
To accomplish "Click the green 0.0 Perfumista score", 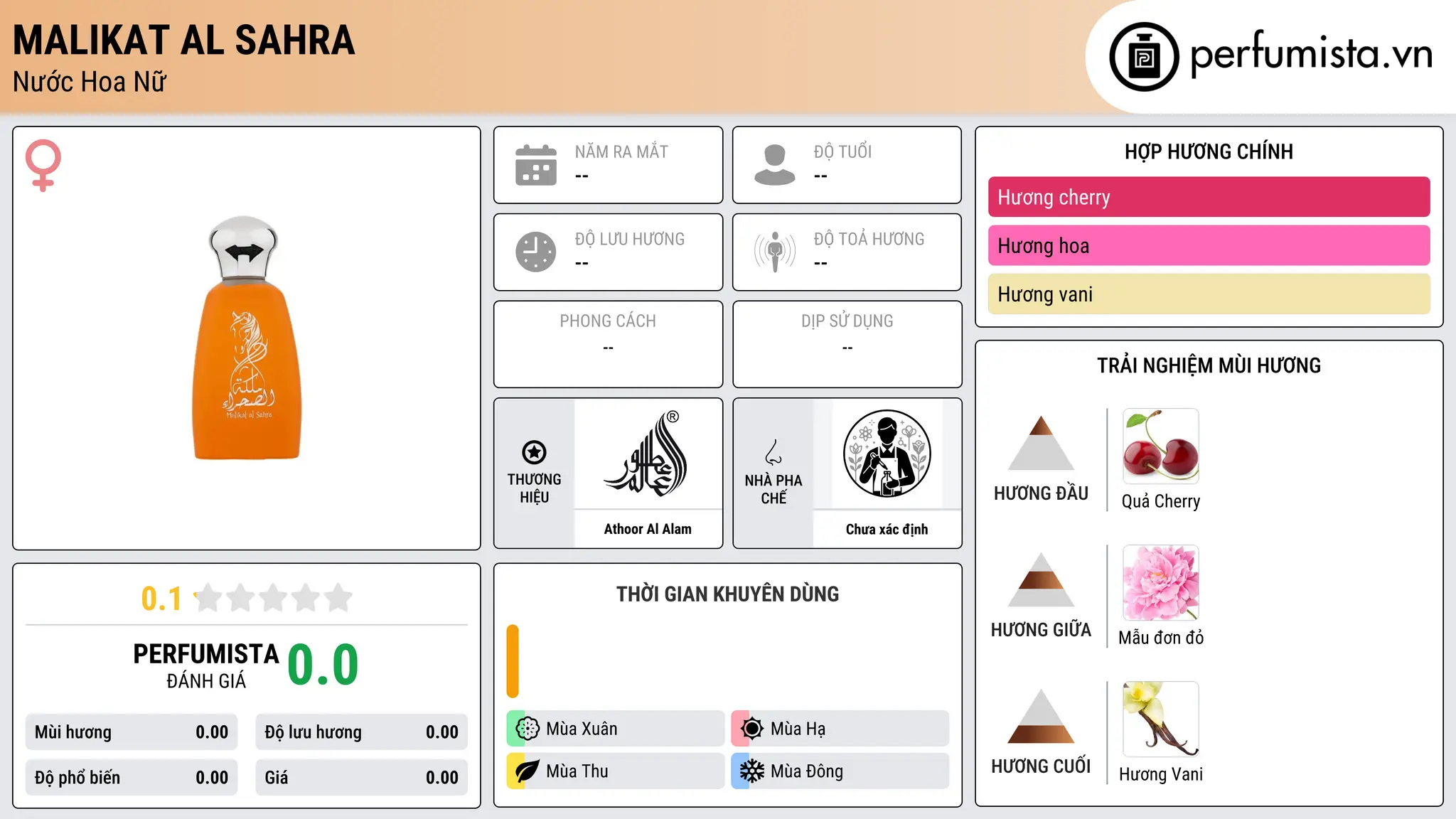I will click(323, 665).
